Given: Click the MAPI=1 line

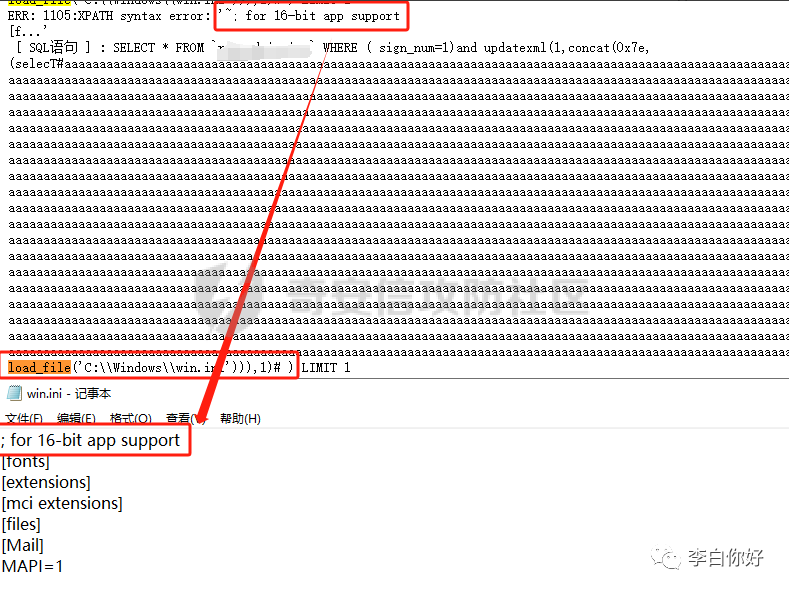Looking at the screenshot, I should (x=32, y=566).
